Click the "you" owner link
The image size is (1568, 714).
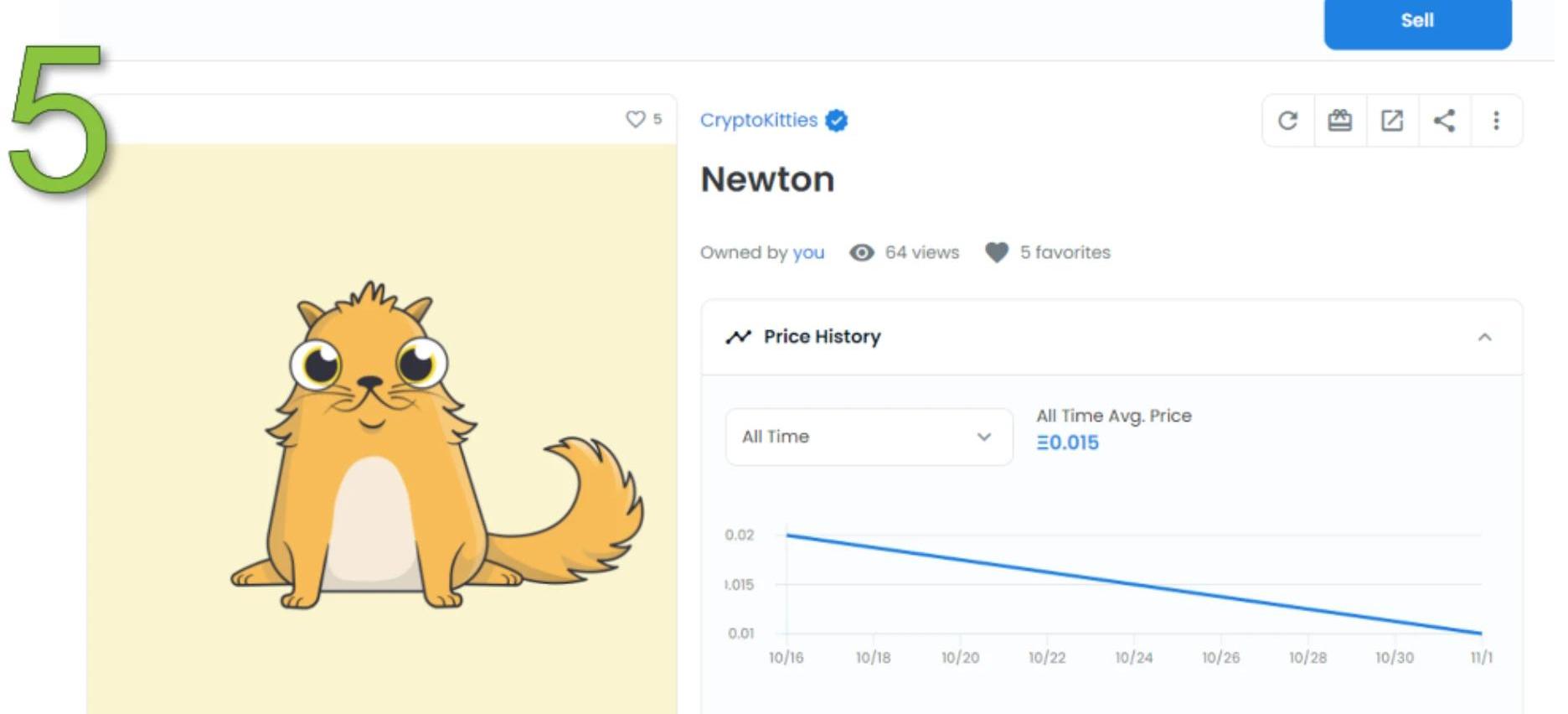[x=808, y=252]
